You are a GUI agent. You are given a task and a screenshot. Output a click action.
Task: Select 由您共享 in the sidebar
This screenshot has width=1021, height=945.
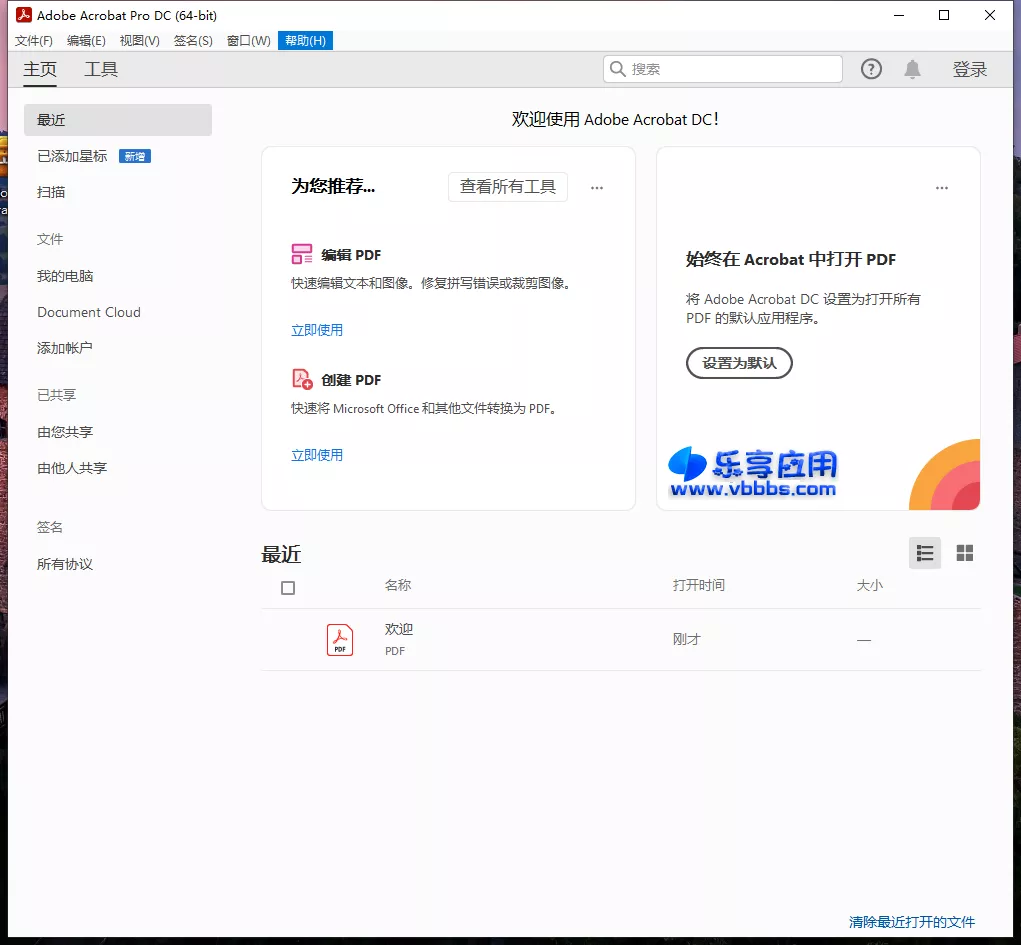pyautogui.click(x=65, y=432)
